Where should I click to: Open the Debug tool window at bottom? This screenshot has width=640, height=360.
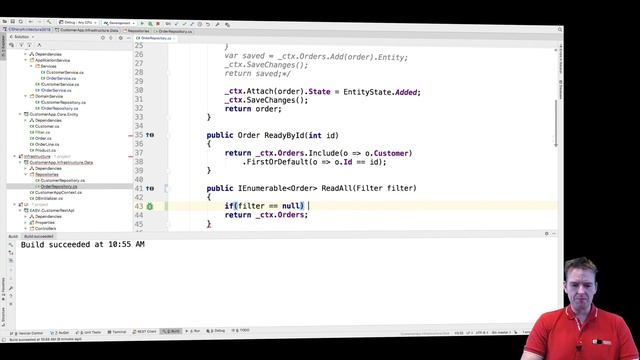216,331
